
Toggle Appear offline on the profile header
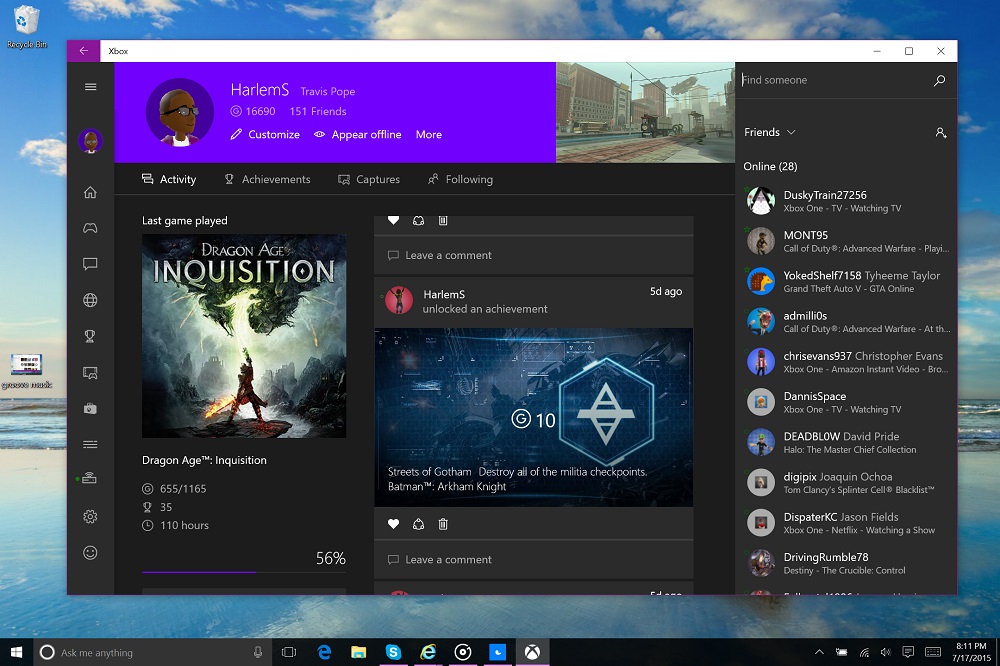358,135
